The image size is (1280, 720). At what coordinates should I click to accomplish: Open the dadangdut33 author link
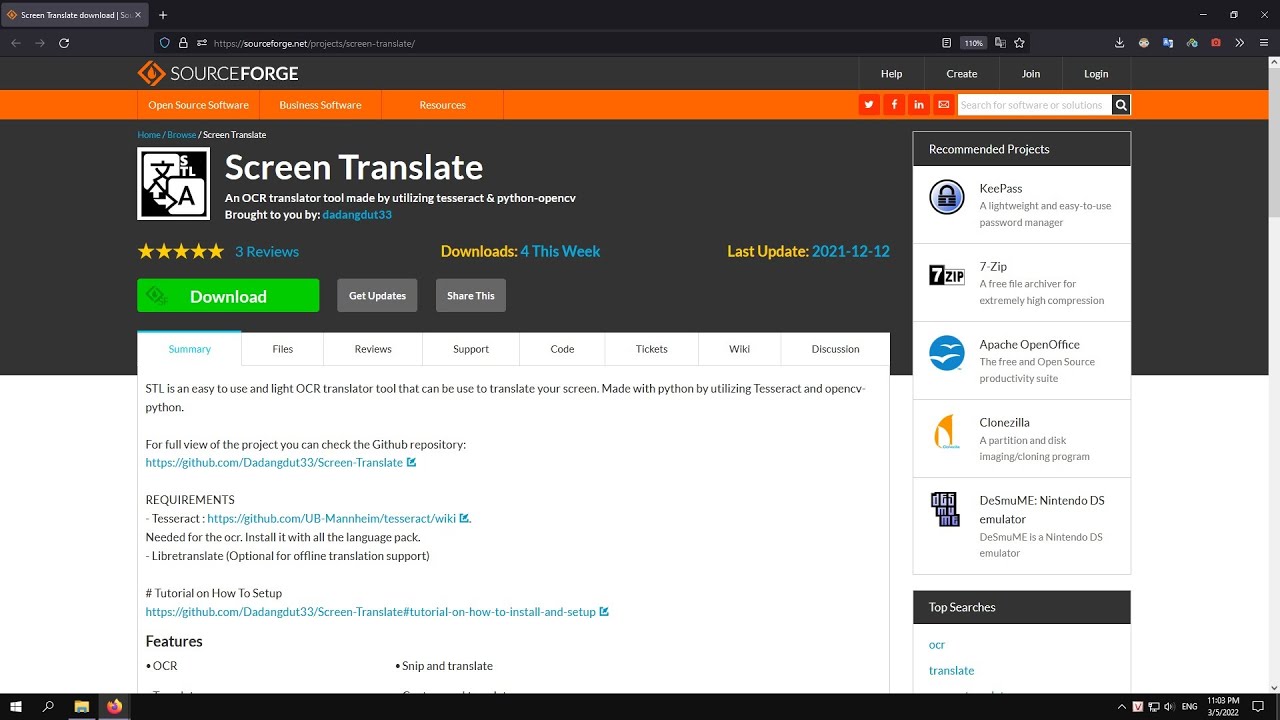(x=357, y=215)
